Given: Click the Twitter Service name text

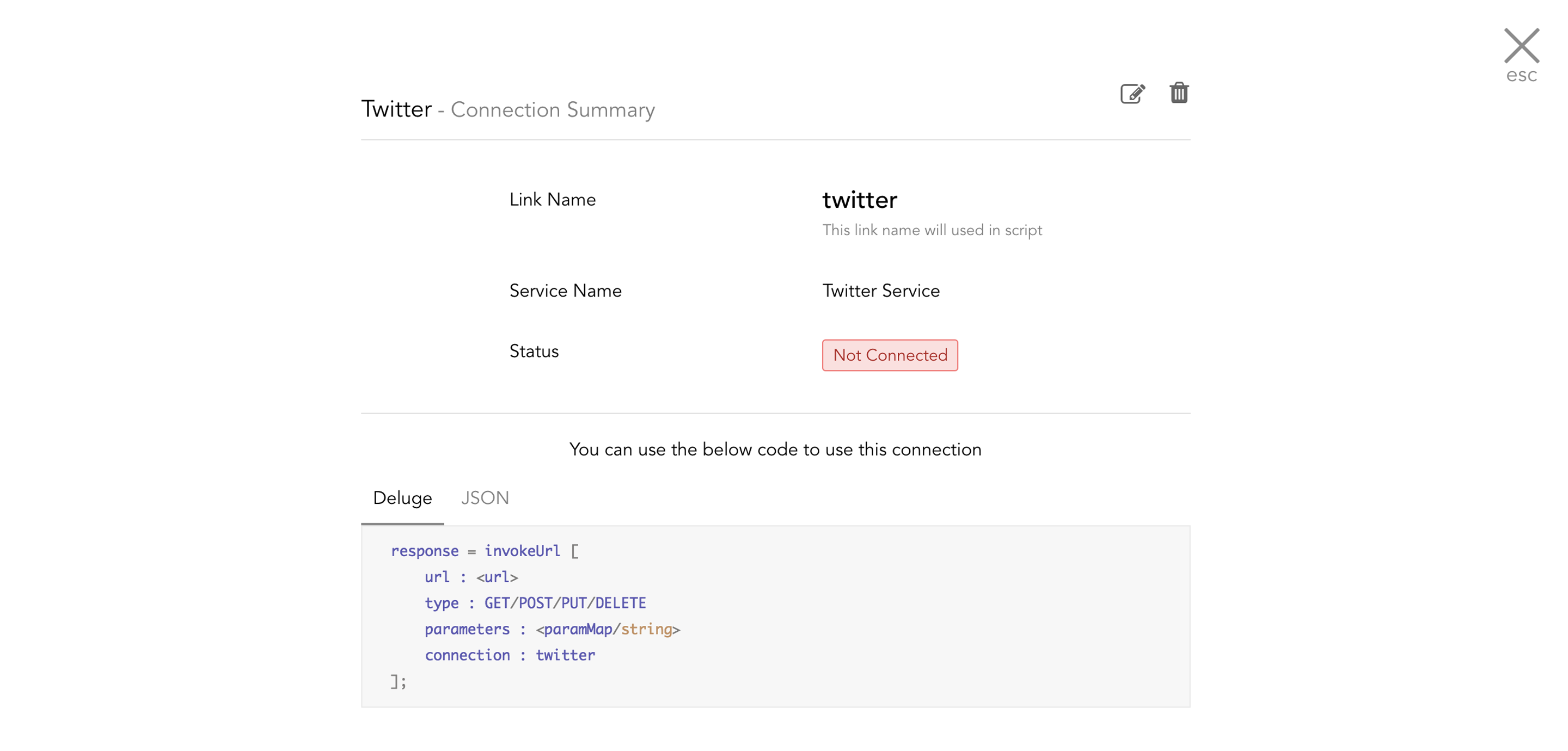Looking at the screenshot, I should [x=880, y=291].
